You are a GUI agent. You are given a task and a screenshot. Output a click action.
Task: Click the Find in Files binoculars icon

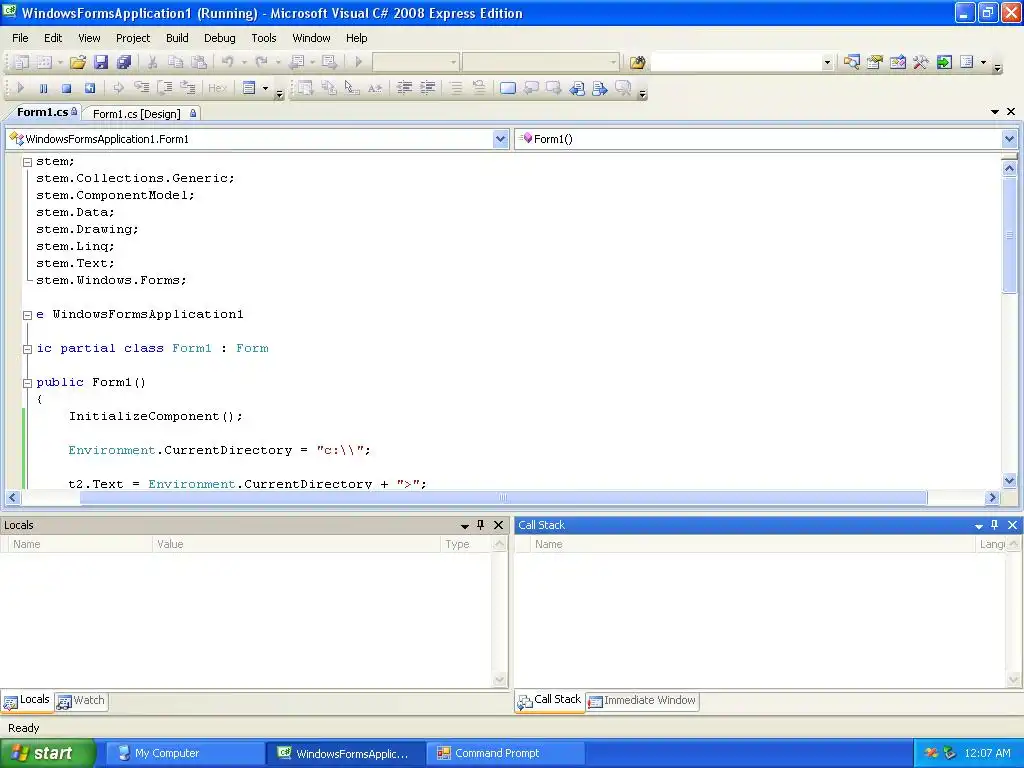(637, 62)
